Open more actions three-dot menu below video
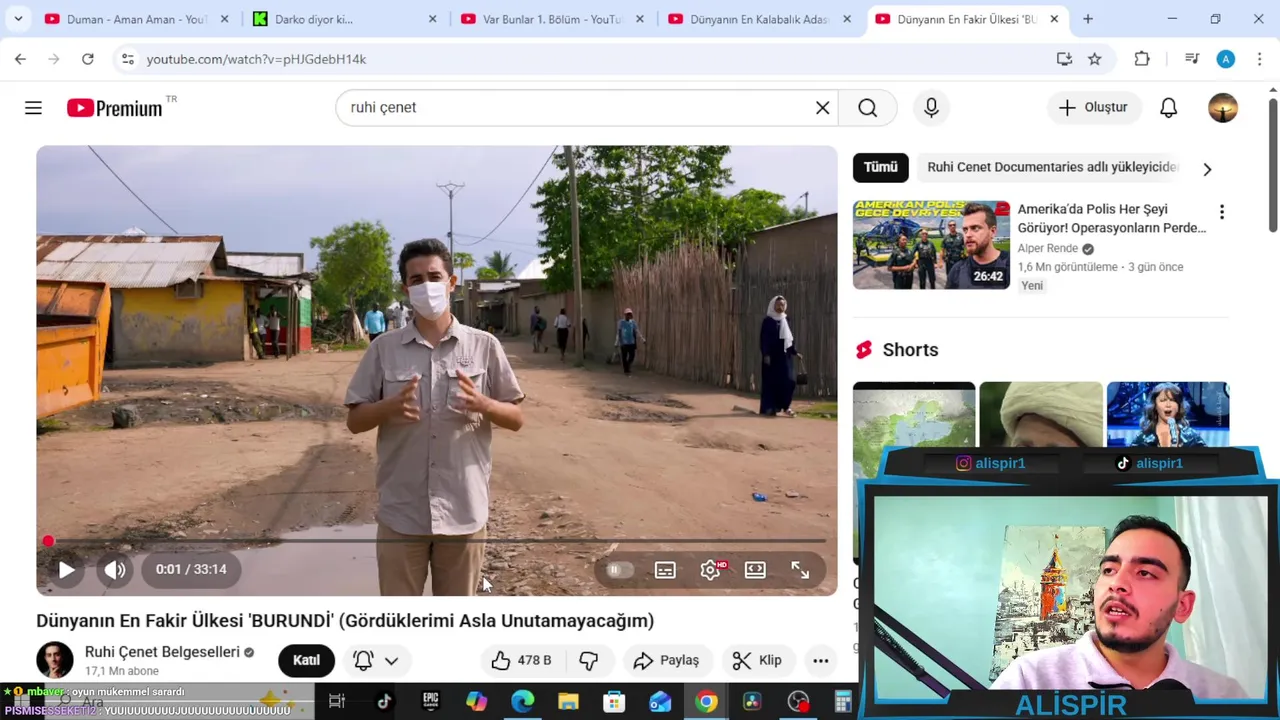The image size is (1280, 720). click(820, 660)
